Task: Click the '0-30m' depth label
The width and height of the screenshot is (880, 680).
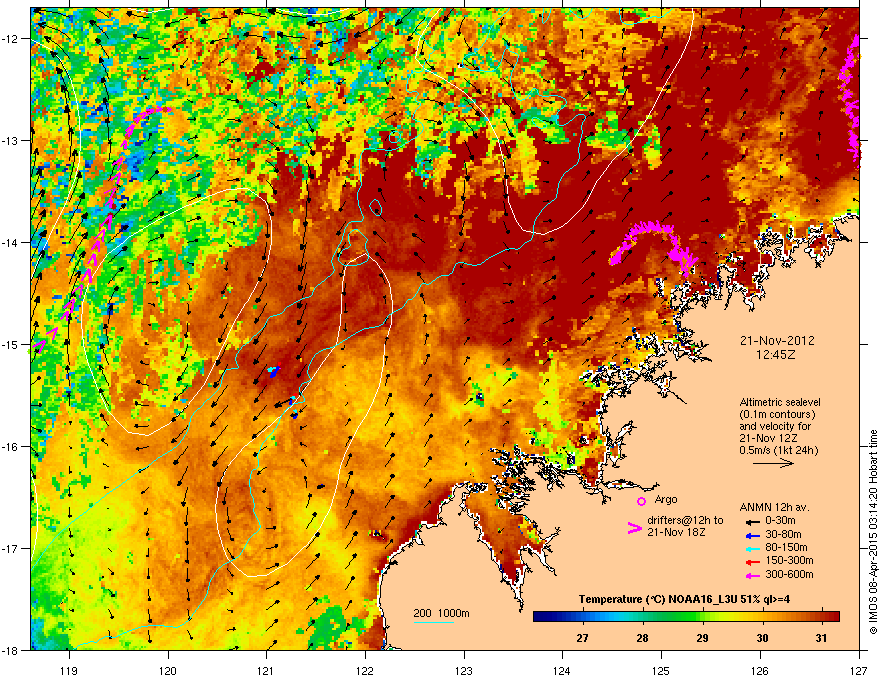Action: (780, 521)
